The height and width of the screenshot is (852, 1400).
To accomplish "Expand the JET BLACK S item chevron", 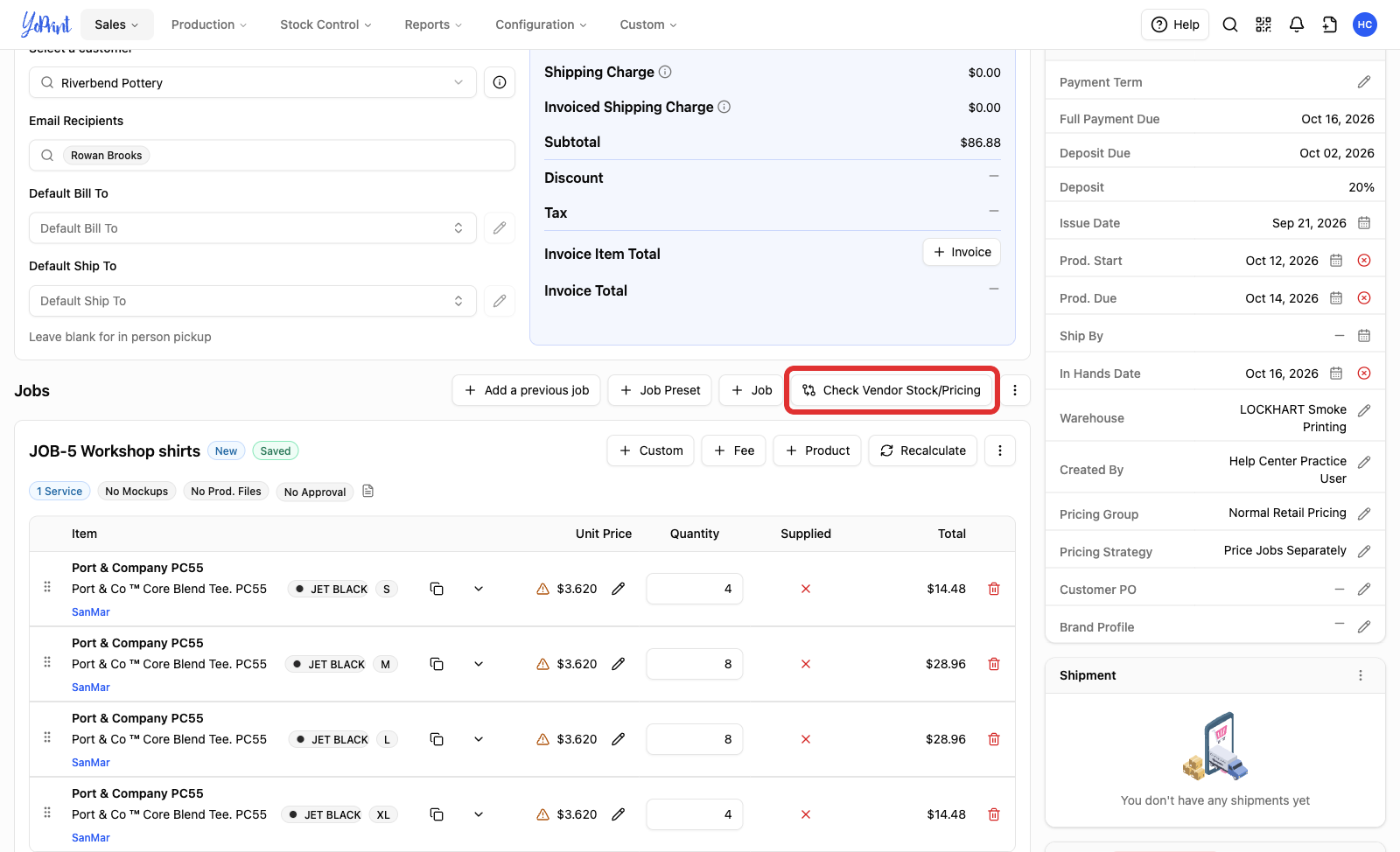I will click(479, 589).
